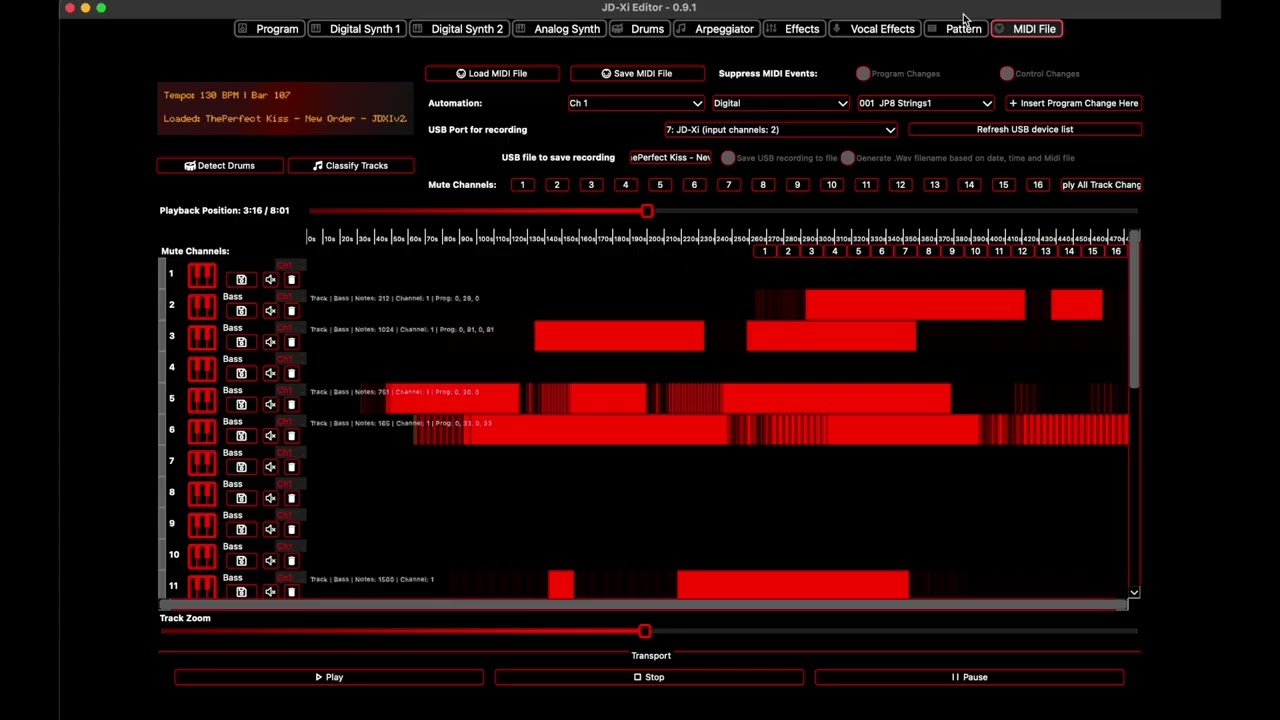Delete track 5 with its trash icon
The width and height of the screenshot is (1280, 720).
click(x=291, y=405)
